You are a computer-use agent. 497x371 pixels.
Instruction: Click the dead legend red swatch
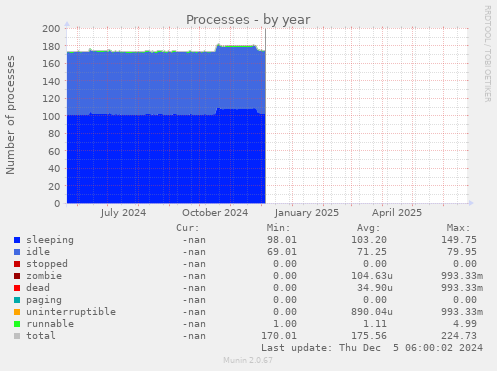coord(17,288)
